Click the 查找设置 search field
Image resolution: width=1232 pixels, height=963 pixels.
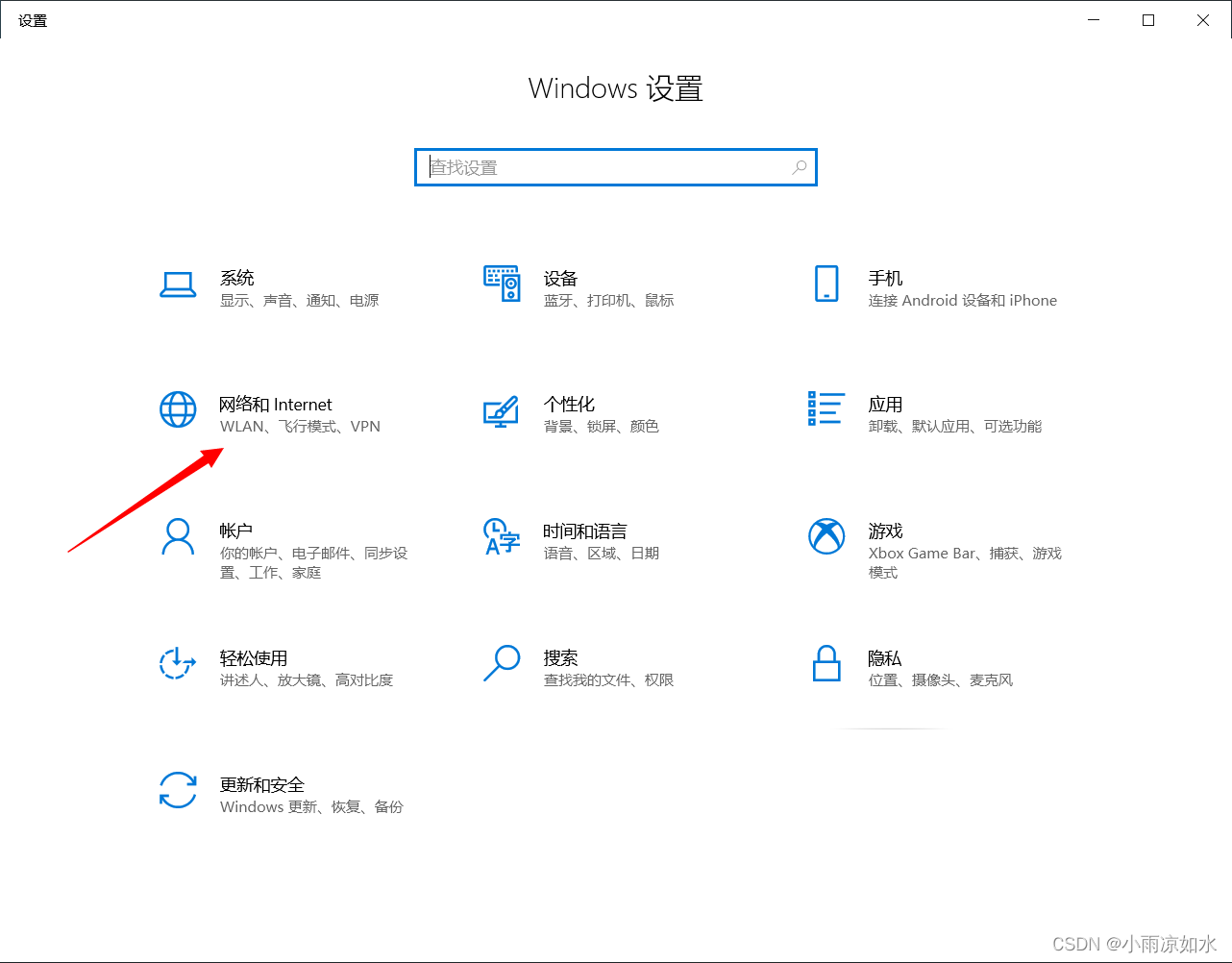[616, 167]
